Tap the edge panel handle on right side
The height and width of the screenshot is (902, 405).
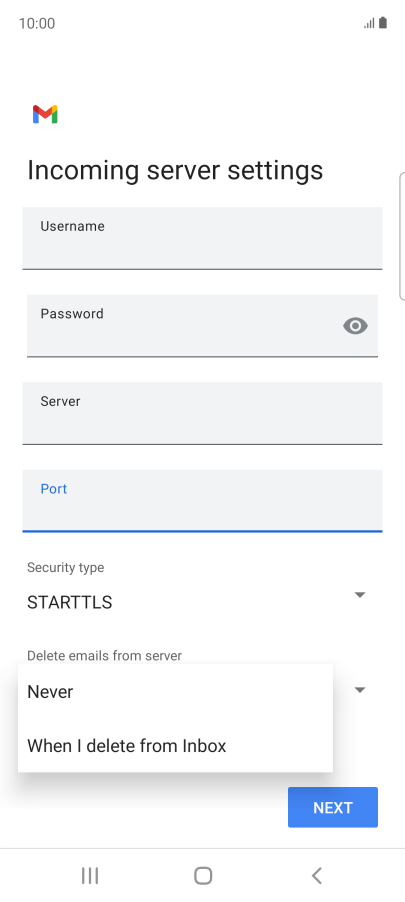402,236
